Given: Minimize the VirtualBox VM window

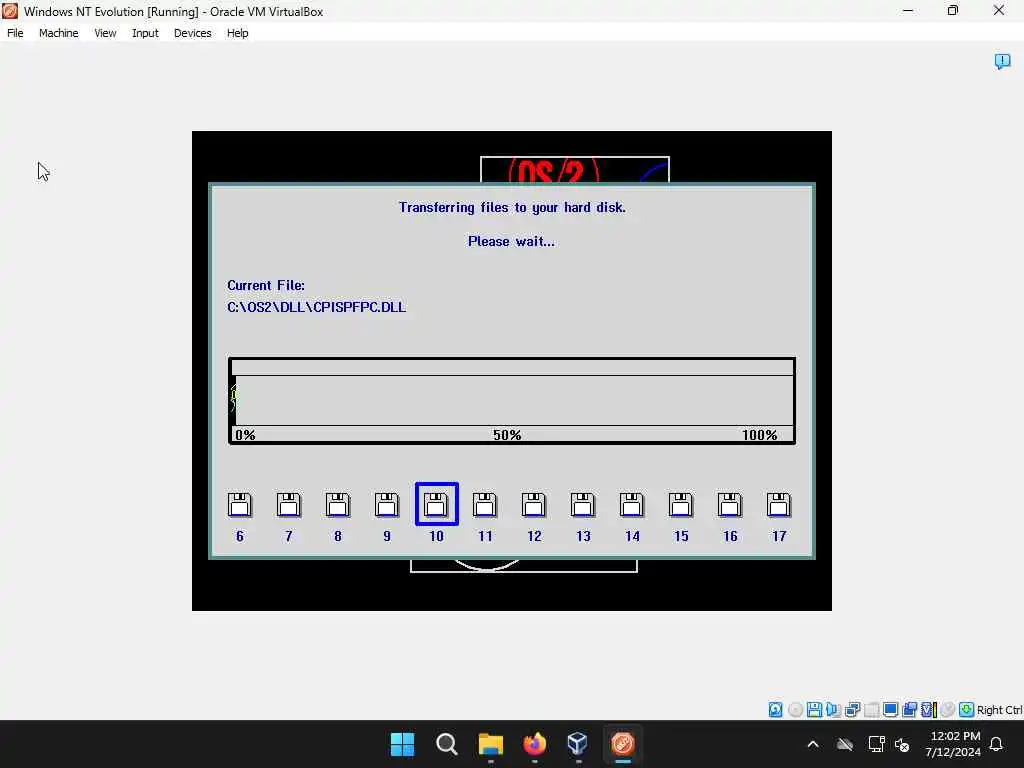Looking at the screenshot, I should point(908,10).
